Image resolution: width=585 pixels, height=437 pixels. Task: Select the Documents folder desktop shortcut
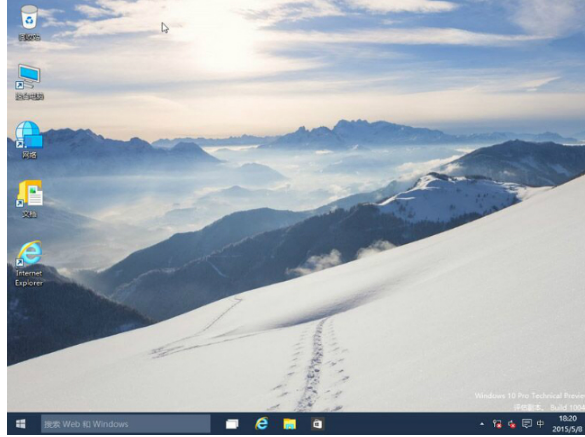click(x=29, y=199)
